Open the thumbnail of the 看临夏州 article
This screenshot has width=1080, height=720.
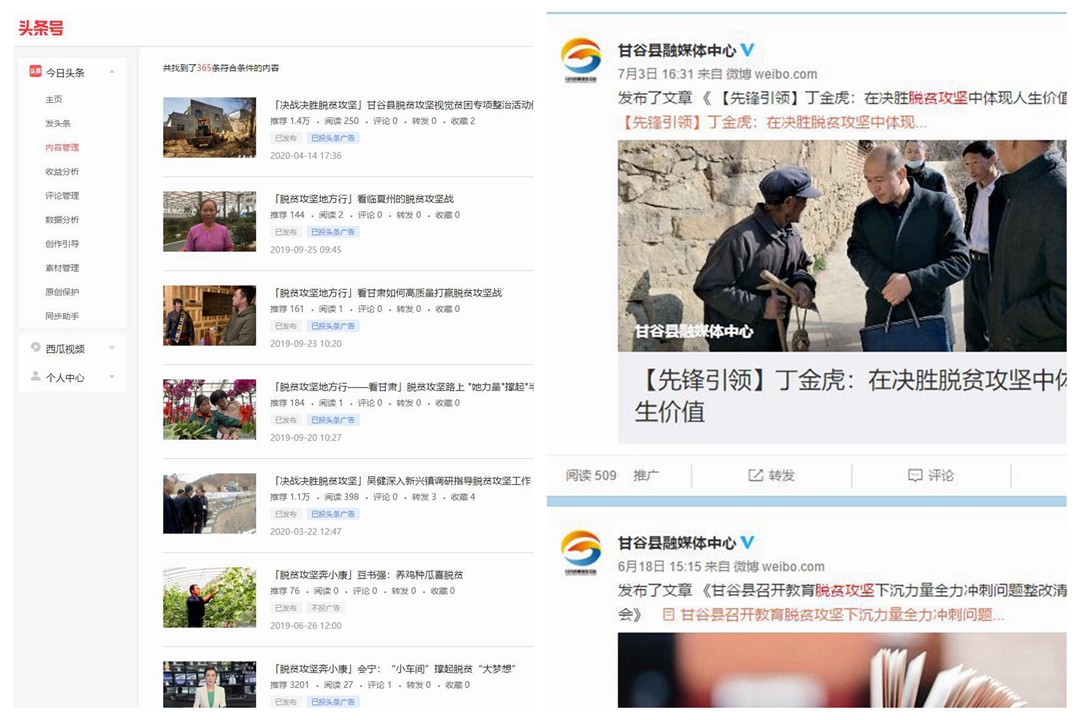click(x=209, y=221)
